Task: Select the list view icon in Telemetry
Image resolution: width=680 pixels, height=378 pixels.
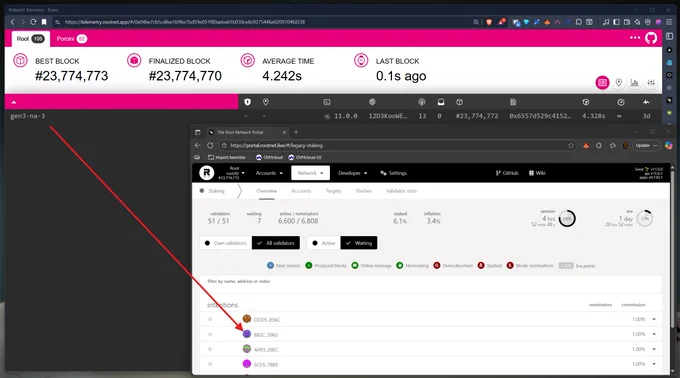Action: (602, 82)
